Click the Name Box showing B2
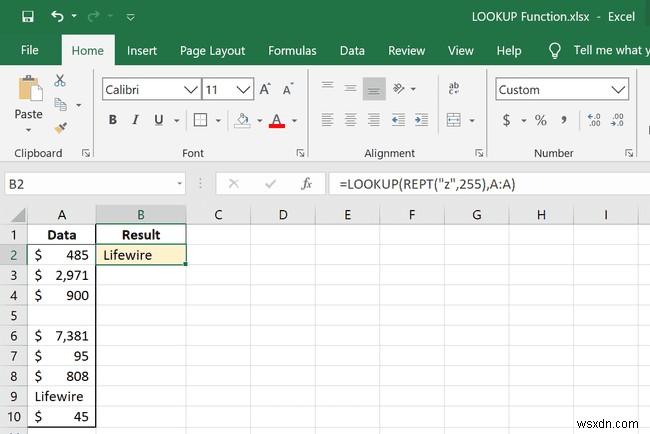The height and width of the screenshot is (434, 650). click(95, 184)
